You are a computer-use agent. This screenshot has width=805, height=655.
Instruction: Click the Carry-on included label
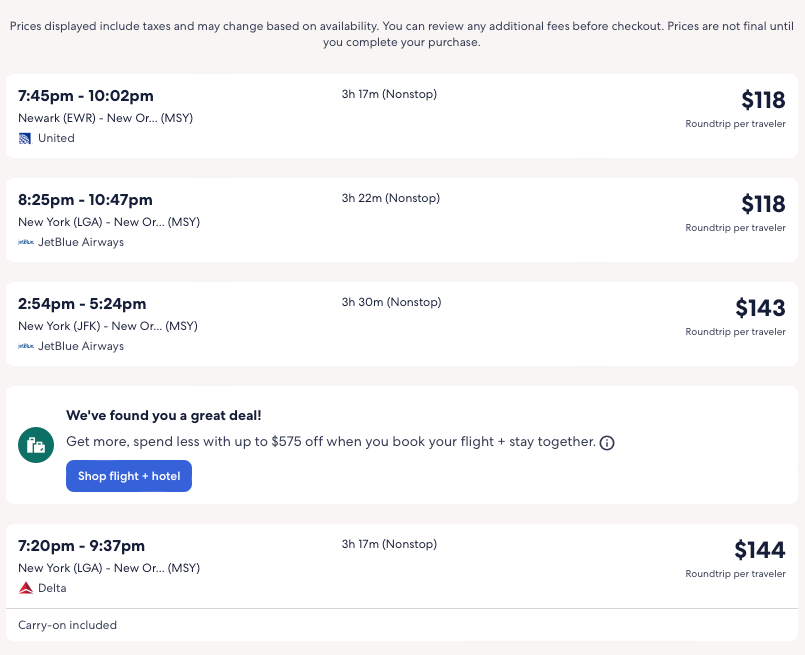(x=68, y=625)
